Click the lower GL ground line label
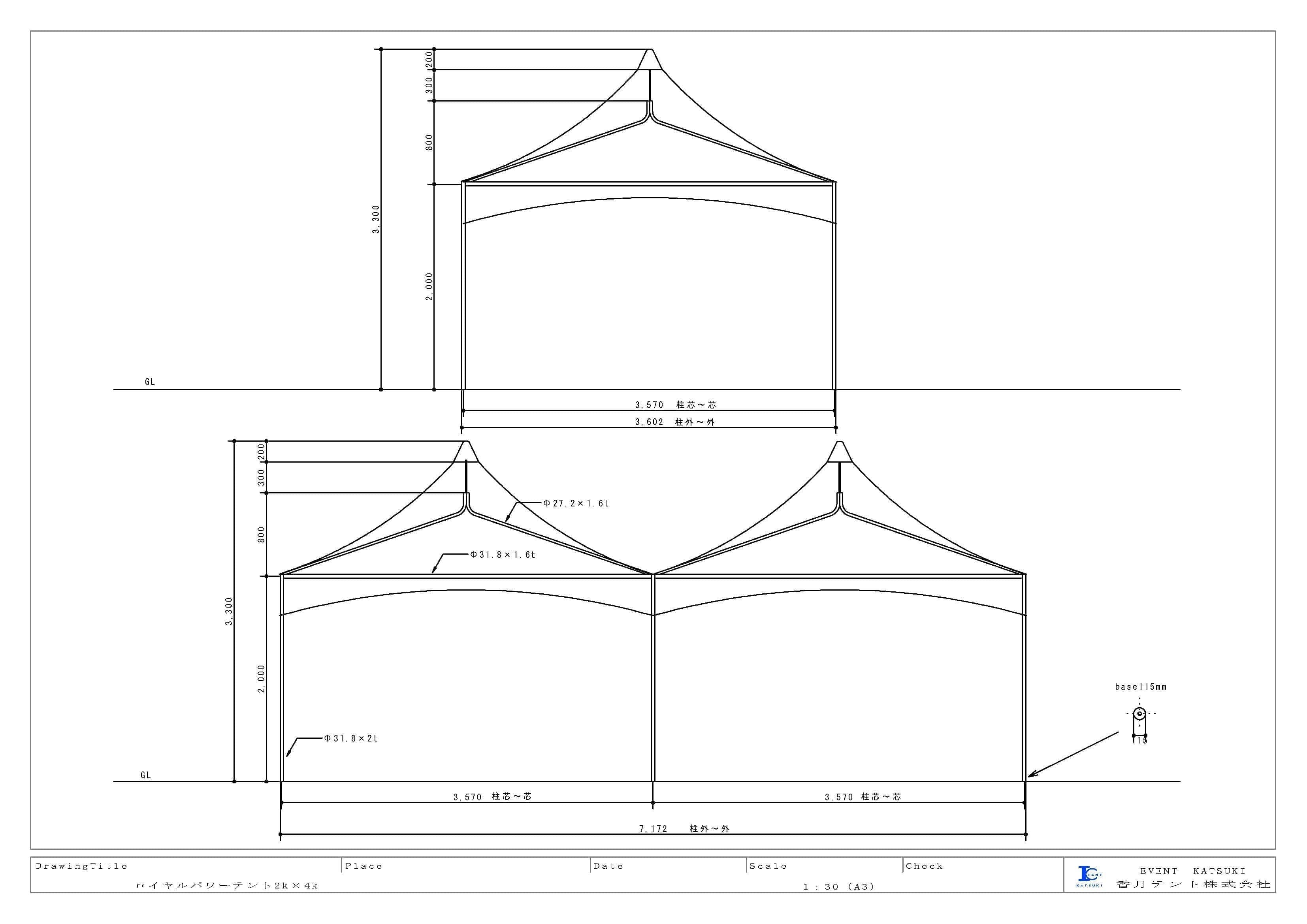 146,775
